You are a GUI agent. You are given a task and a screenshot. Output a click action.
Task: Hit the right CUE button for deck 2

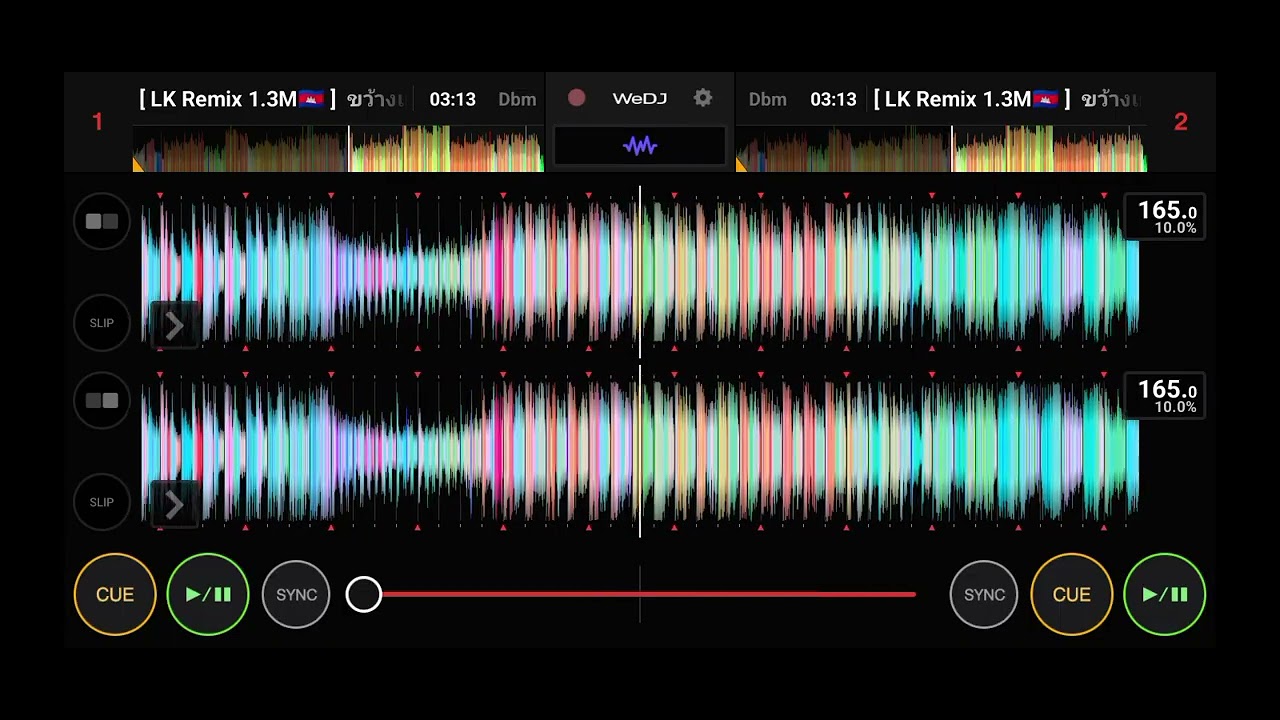click(x=1072, y=594)
